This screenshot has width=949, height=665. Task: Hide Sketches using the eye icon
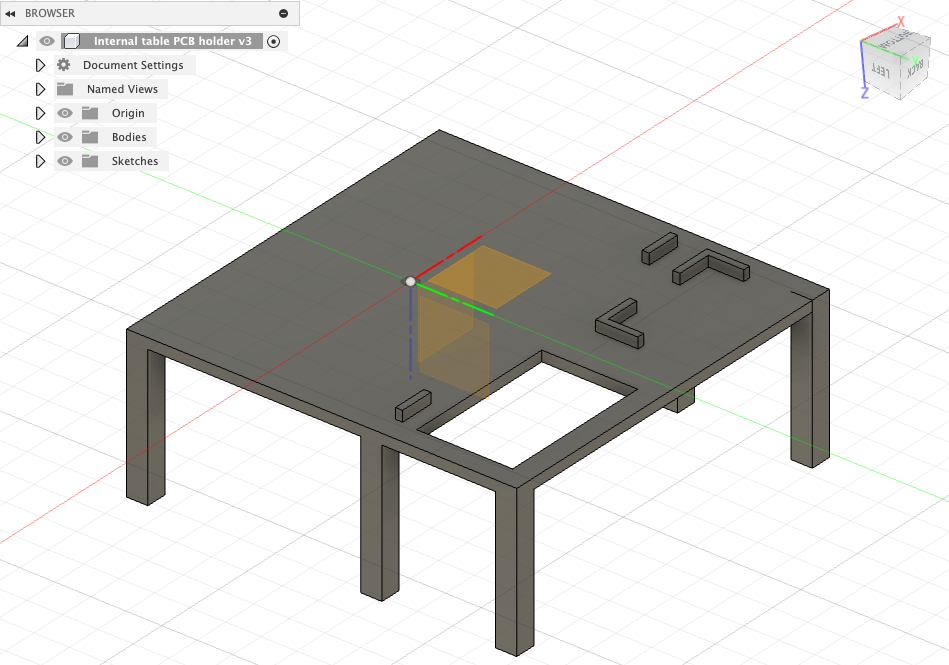click(65, 161)
